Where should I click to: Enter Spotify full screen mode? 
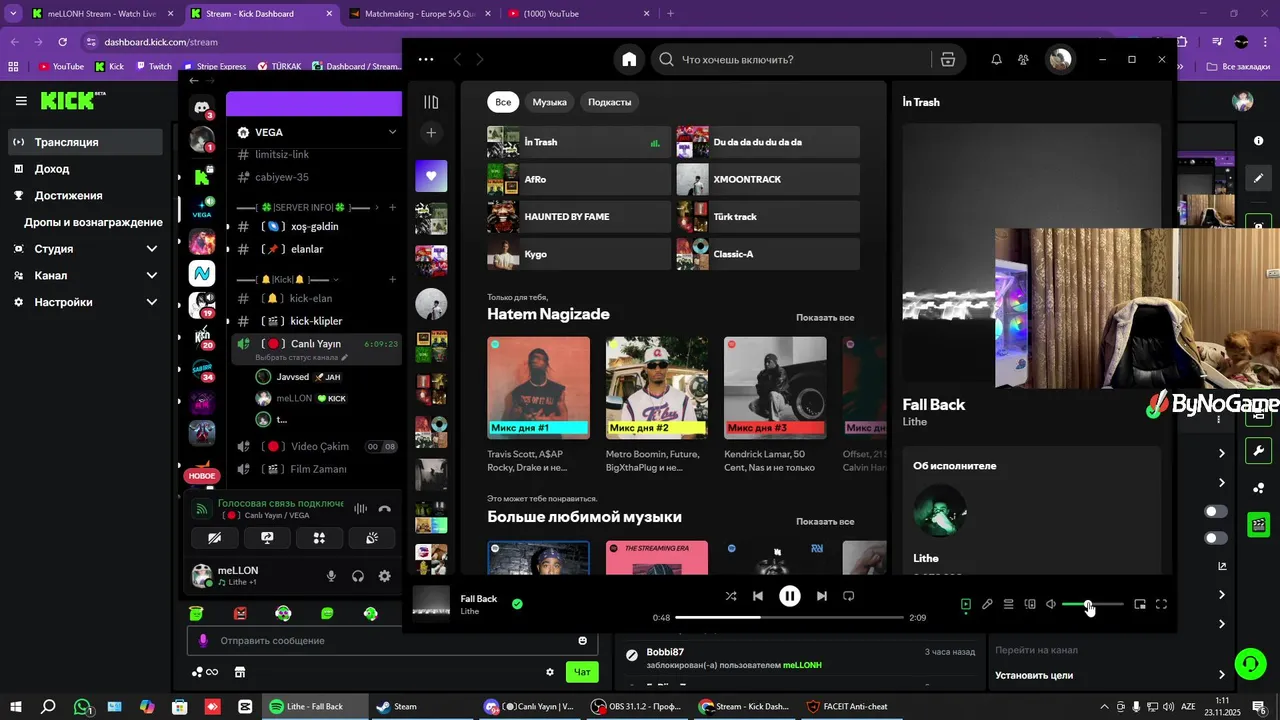click(x=1161, y=604)
